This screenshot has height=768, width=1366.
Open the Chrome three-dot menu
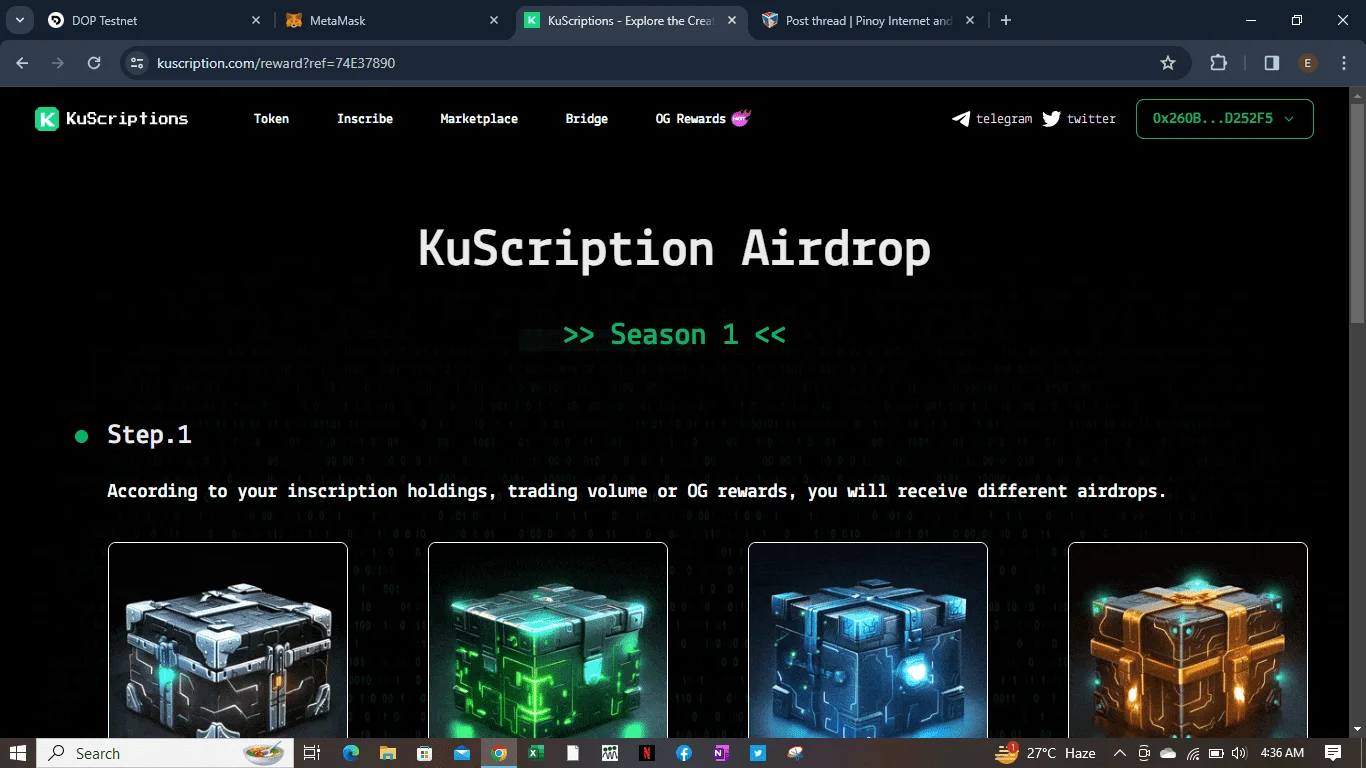[1344, 63]
